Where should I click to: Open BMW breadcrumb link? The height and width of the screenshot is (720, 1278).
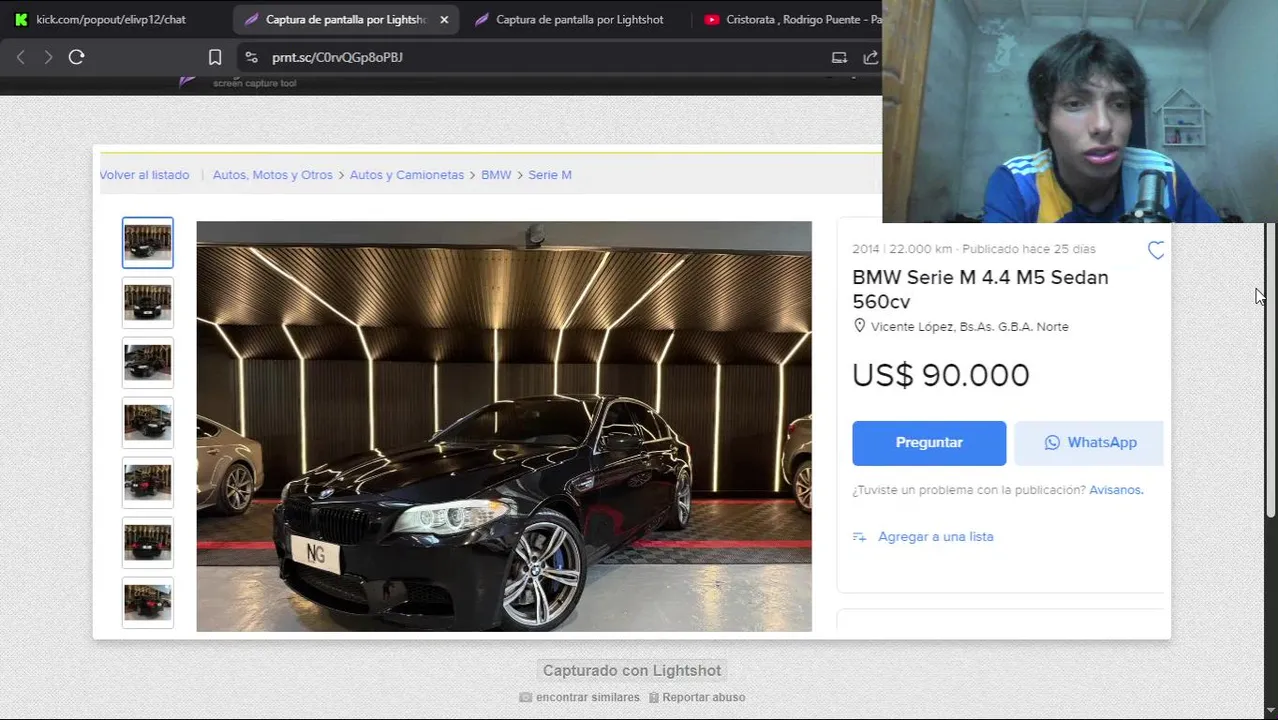(496, 175)
